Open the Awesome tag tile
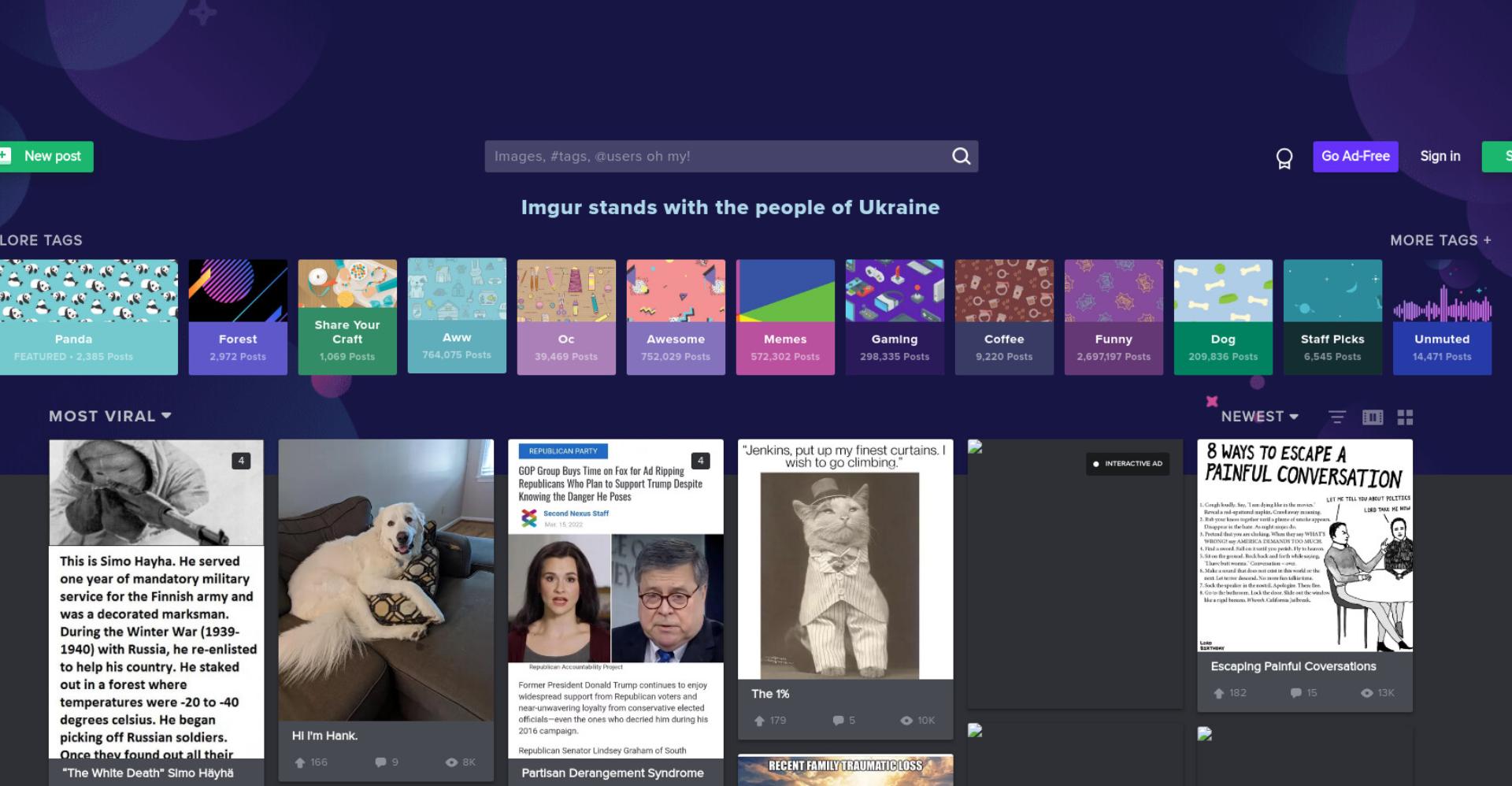 tap(676, 317)
